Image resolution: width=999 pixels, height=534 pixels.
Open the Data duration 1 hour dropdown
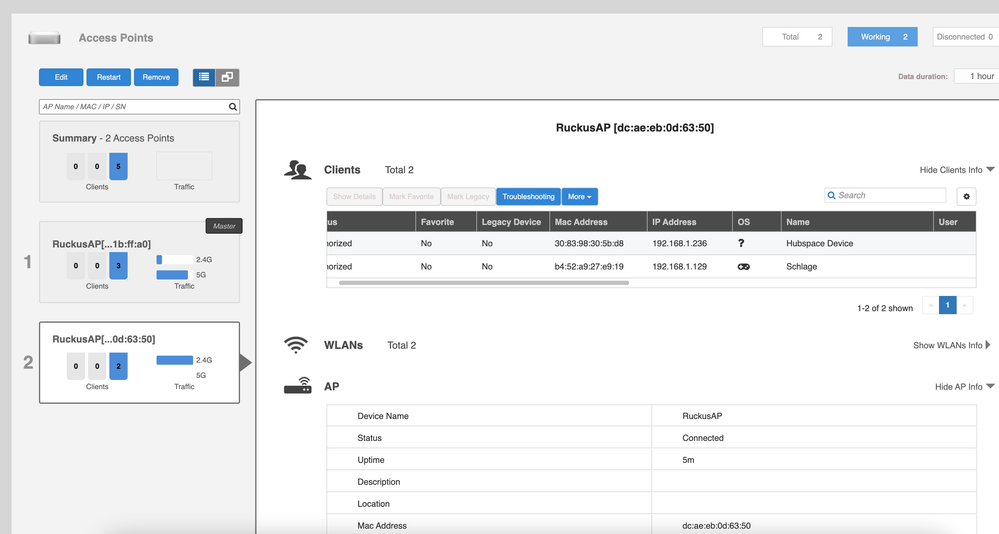pos(976,76)
